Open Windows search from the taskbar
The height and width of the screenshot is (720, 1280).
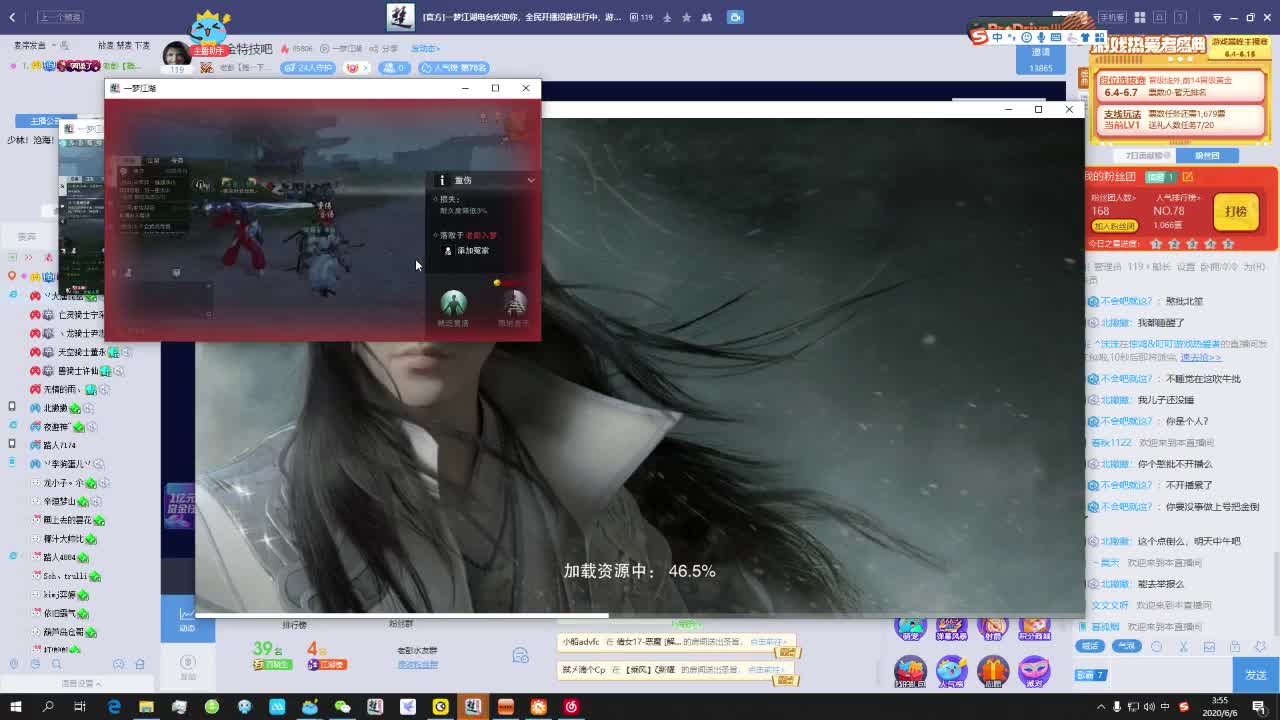tap(48, 706)
